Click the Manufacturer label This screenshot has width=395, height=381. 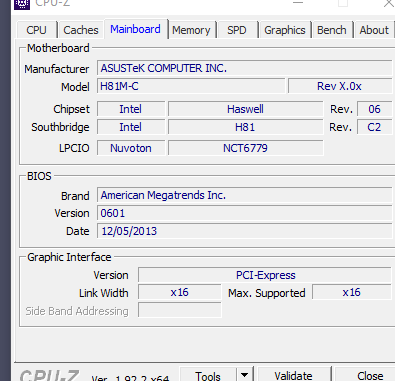point(57,69)
